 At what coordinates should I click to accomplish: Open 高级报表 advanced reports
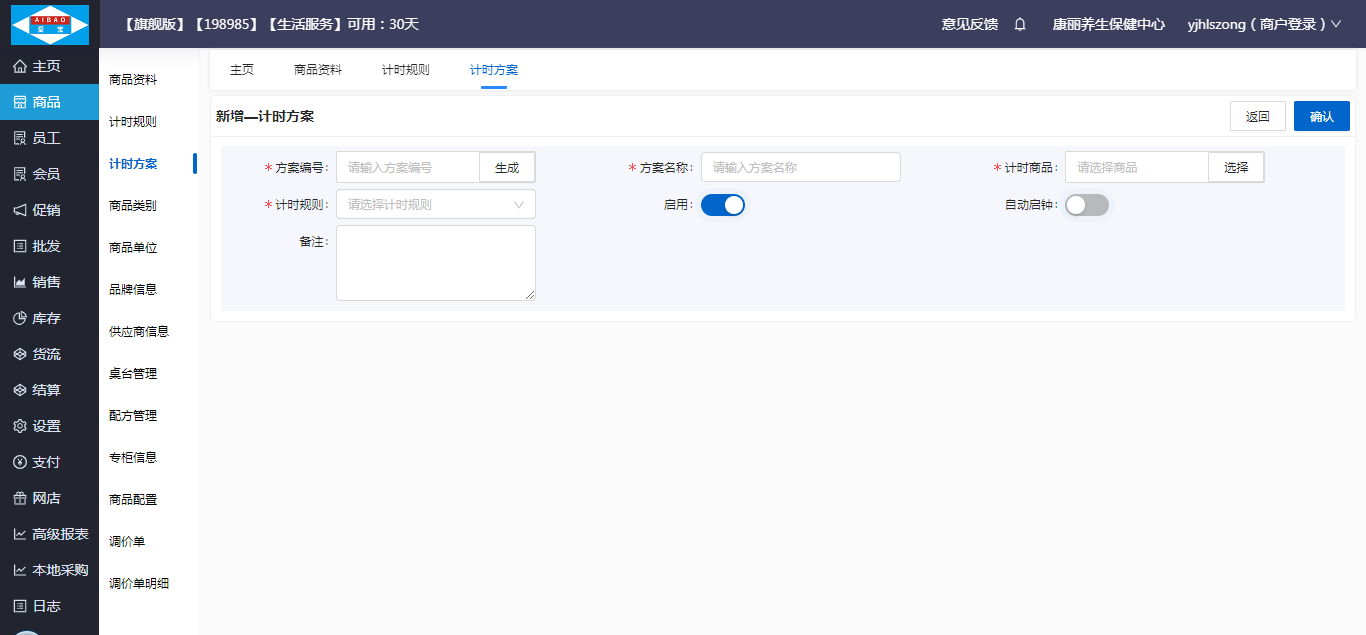coord(49,534)
